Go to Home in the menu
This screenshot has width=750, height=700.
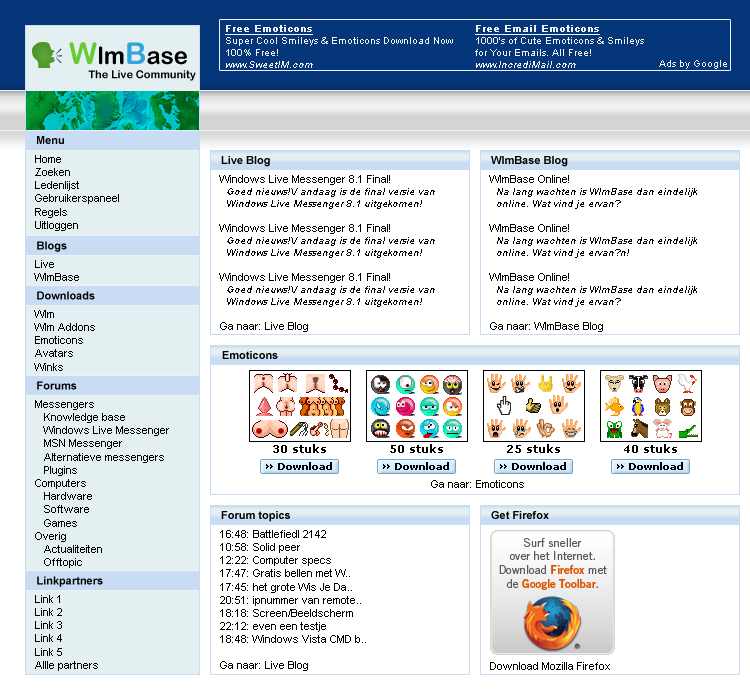(48, 159)
